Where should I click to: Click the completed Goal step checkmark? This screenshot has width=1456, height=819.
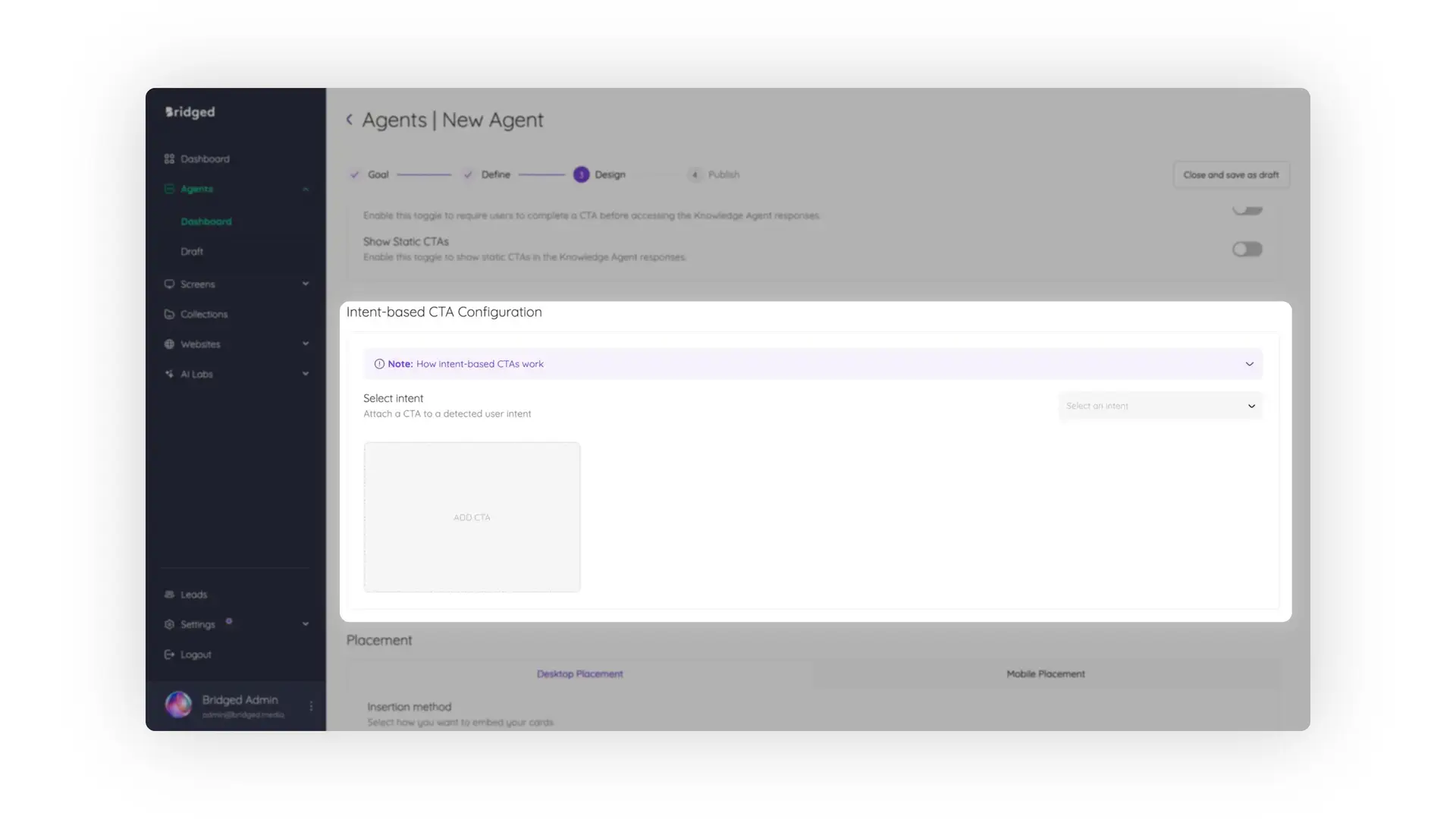point(354,174)
